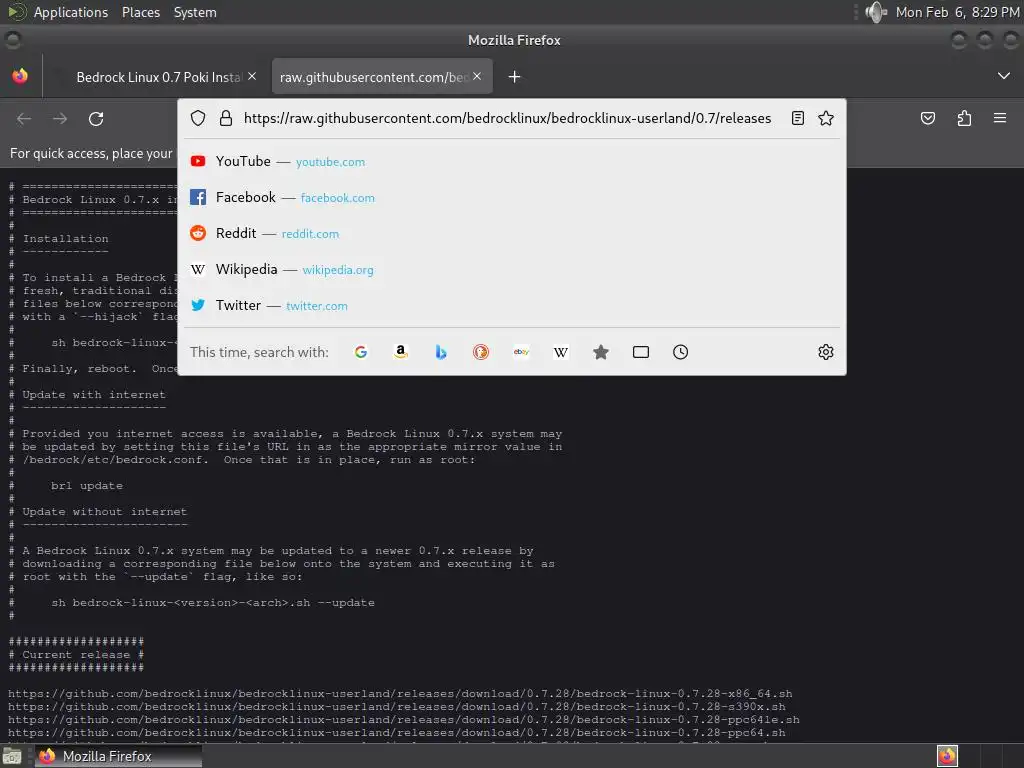Click the '# Current release #' heading
The height and width of the screenshot is (768, 1024).
click(x=76, y=655)
